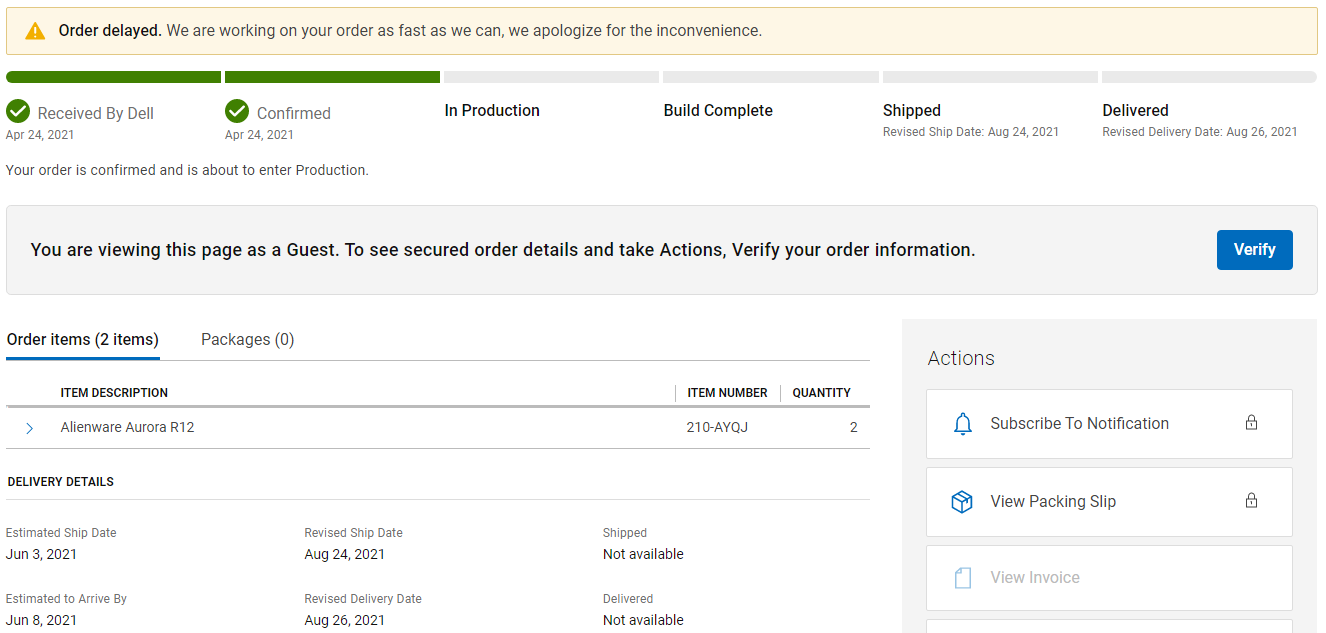Click the ITEM DESCRIPTION column header
This screenshot has height=633, width=1326.
(114, 393)
